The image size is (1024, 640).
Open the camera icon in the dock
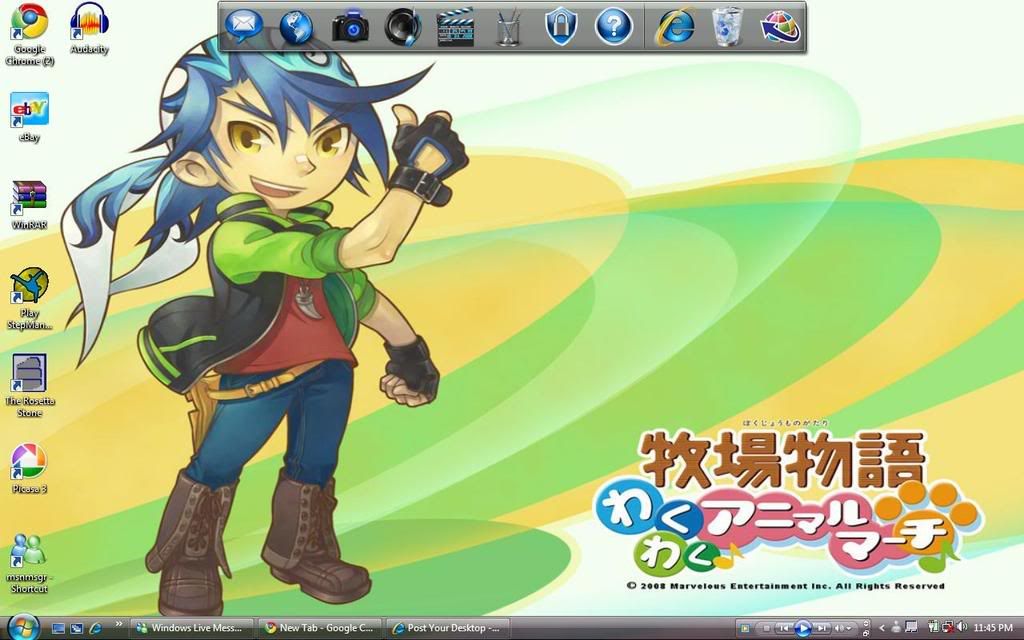point(351,27)
